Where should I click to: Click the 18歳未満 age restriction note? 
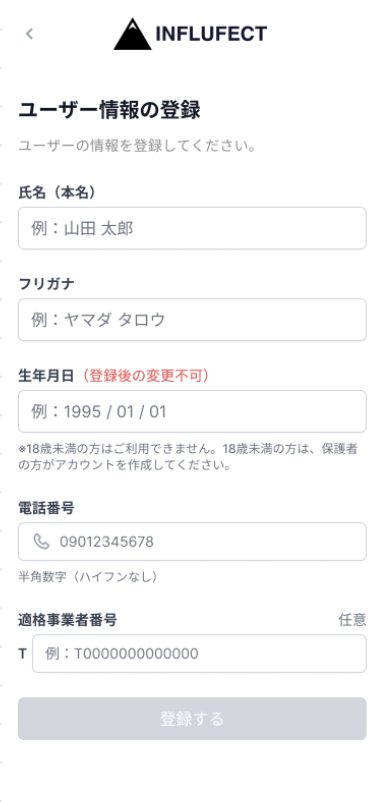coord(188,457)
